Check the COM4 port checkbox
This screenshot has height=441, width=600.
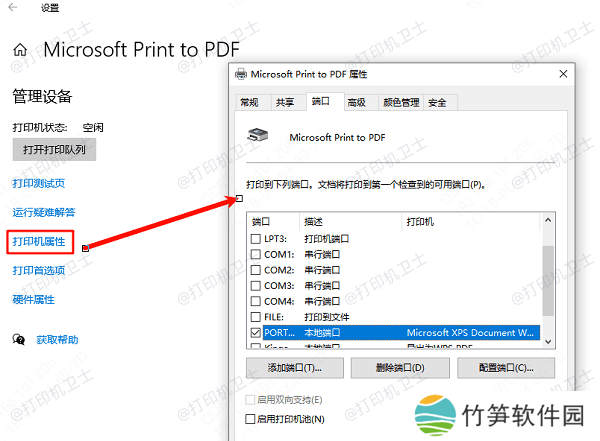point(255,301)
